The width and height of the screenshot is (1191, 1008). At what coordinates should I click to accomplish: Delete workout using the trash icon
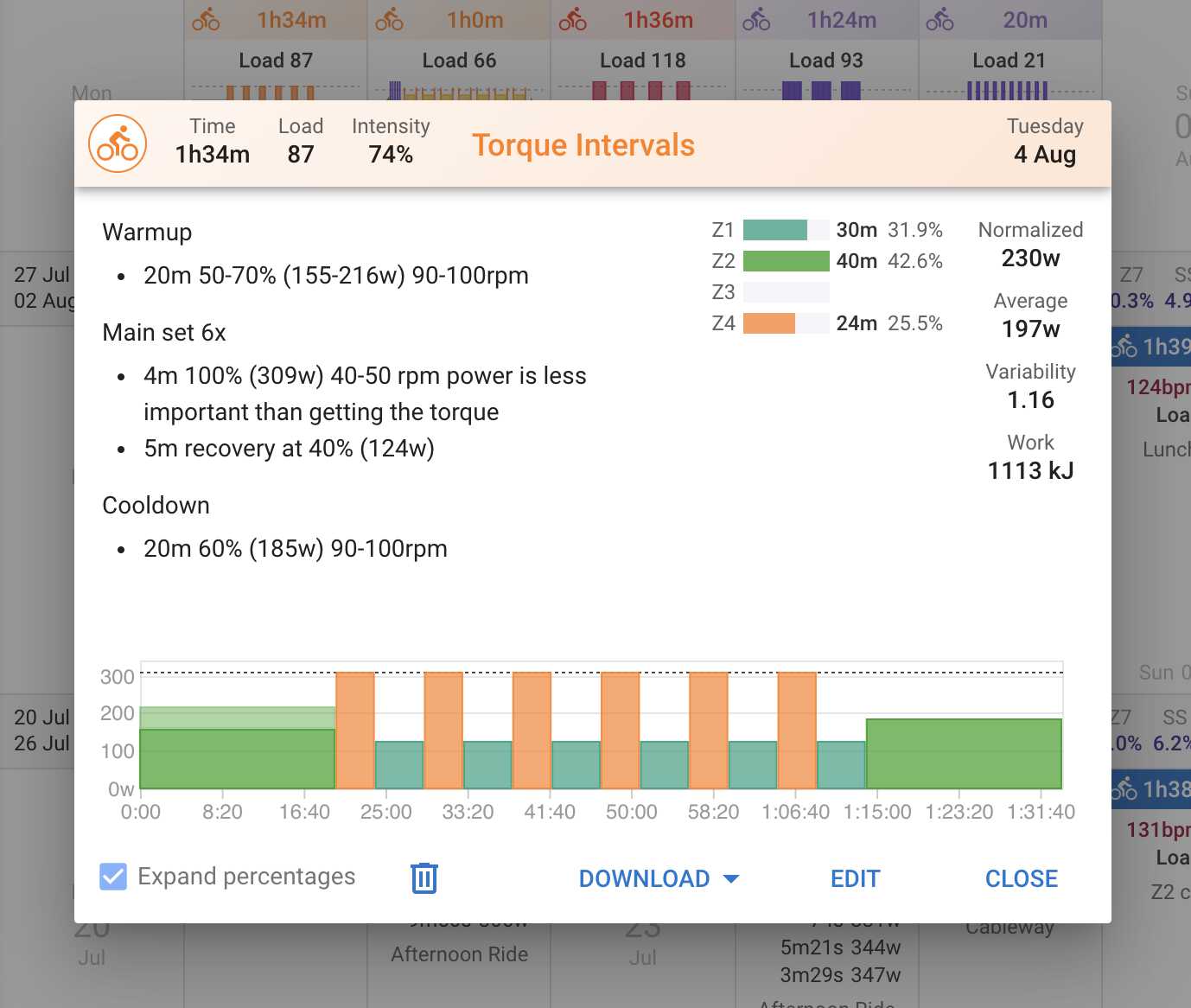(424, 877)
